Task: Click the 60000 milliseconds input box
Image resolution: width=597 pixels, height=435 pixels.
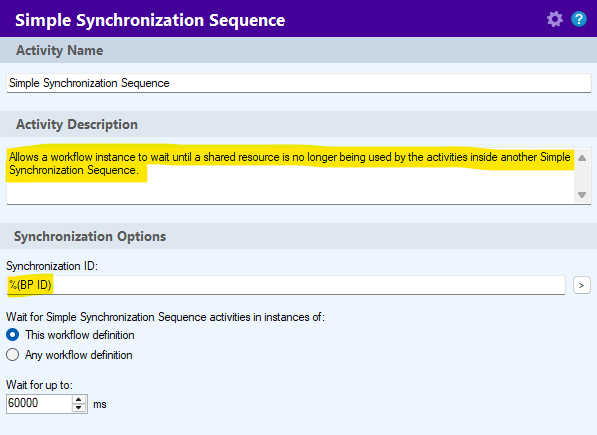Action: [39, 403]
